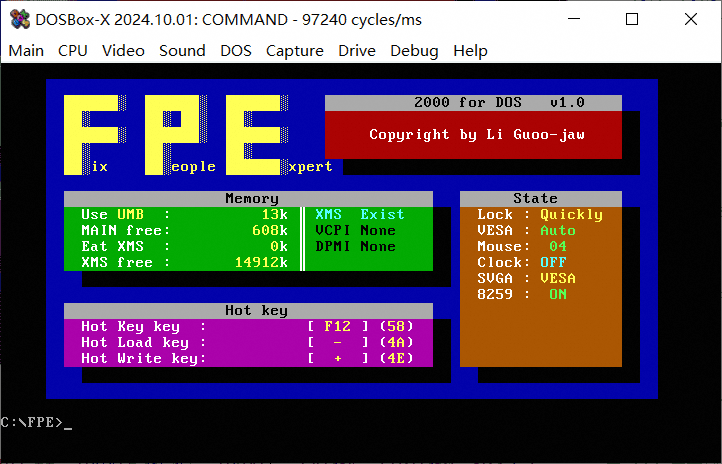Open the Main menu
Screen dimensions: 722x464
[26, 51]
